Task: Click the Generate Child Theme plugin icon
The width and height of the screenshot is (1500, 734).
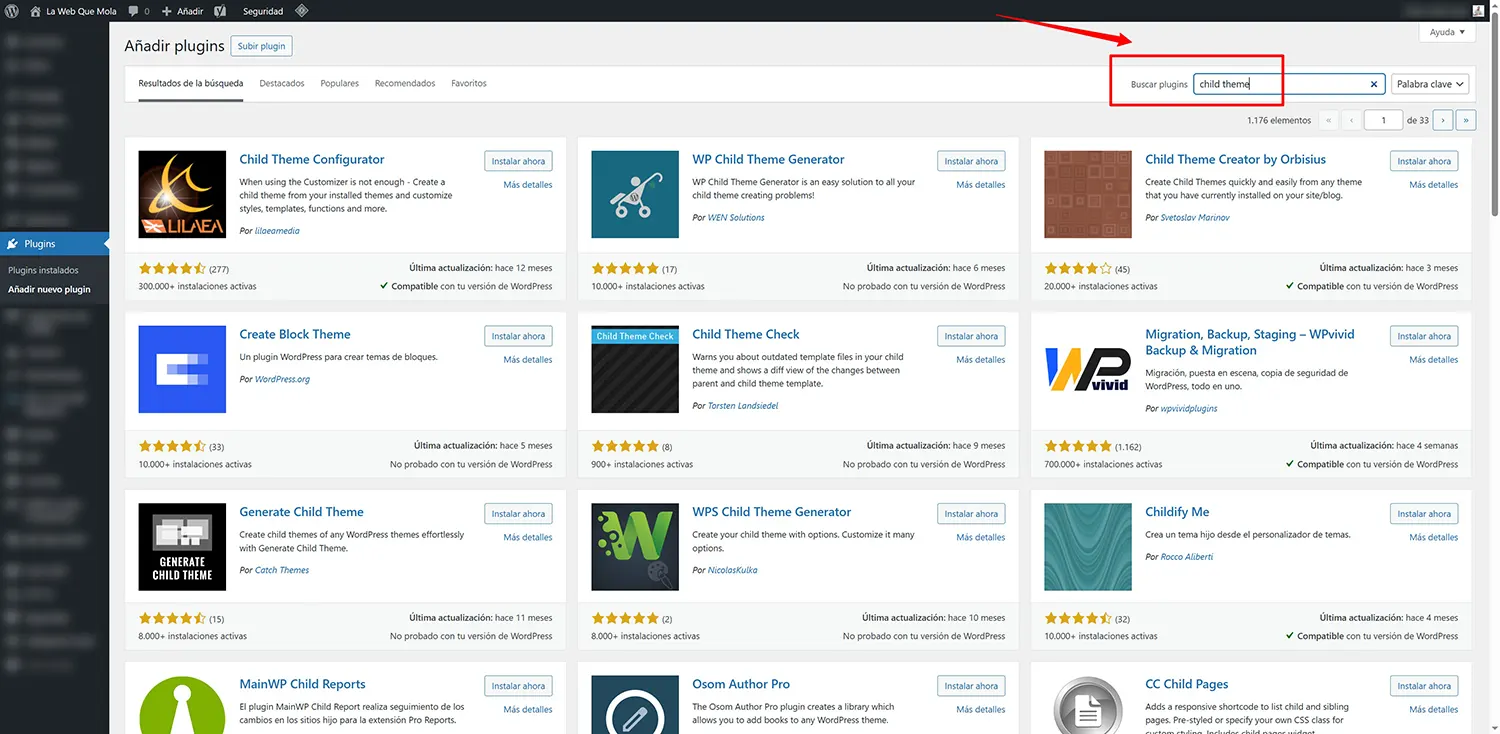Action: [x=182, y=547]
